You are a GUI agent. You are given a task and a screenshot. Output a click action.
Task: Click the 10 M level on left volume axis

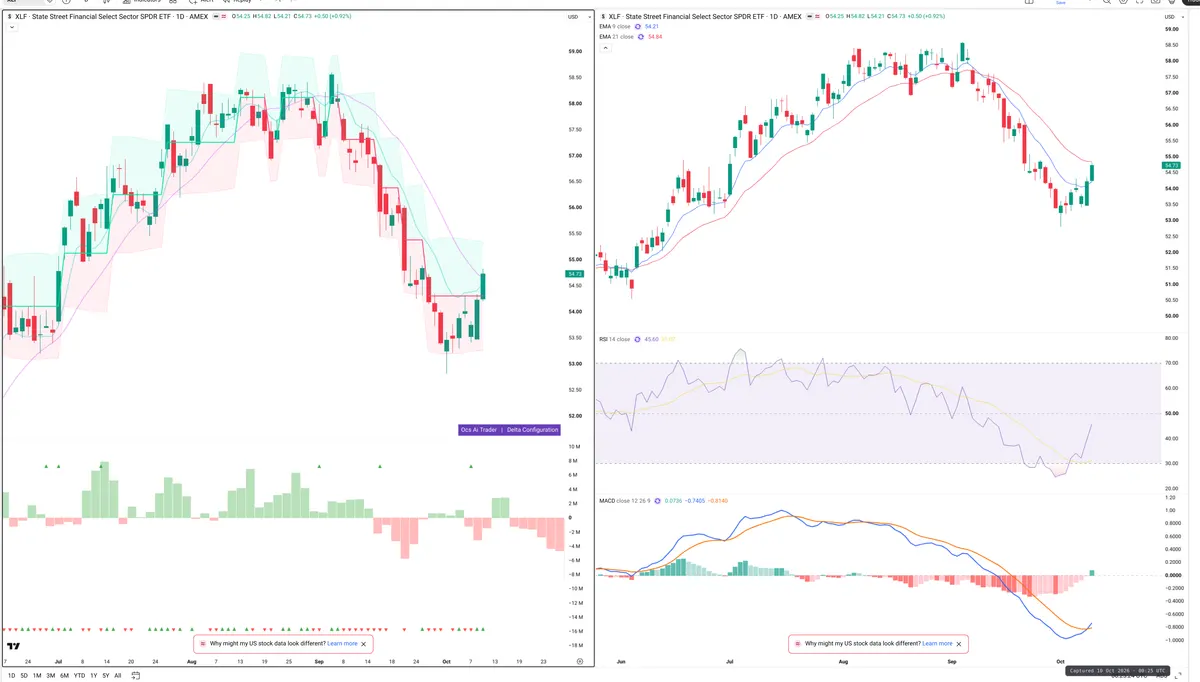pyautogui.click(x=574, y=446)
